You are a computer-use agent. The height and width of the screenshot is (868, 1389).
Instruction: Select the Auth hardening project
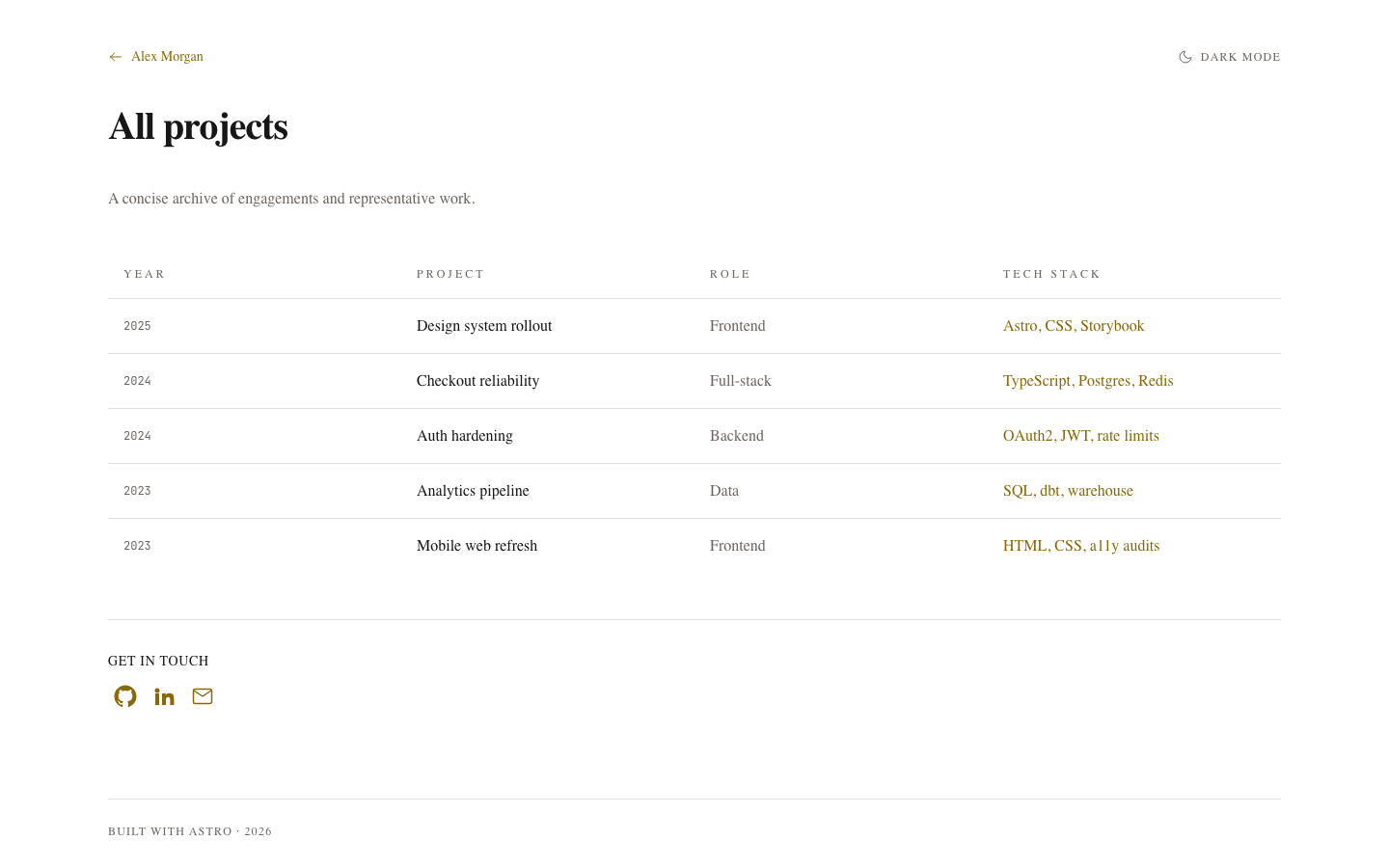click(465, 436)
